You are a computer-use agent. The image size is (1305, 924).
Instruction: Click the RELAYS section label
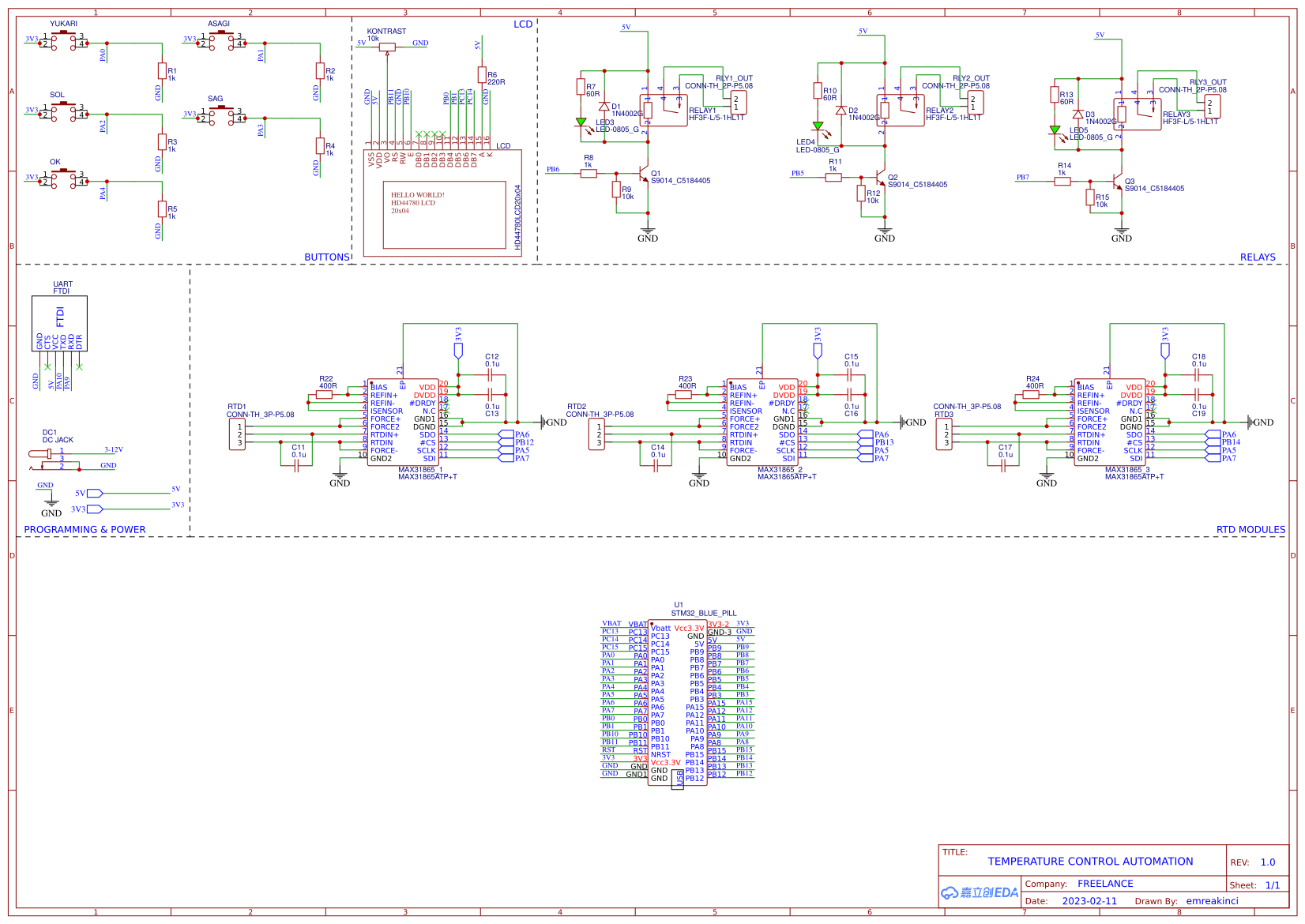point(1259,257)
